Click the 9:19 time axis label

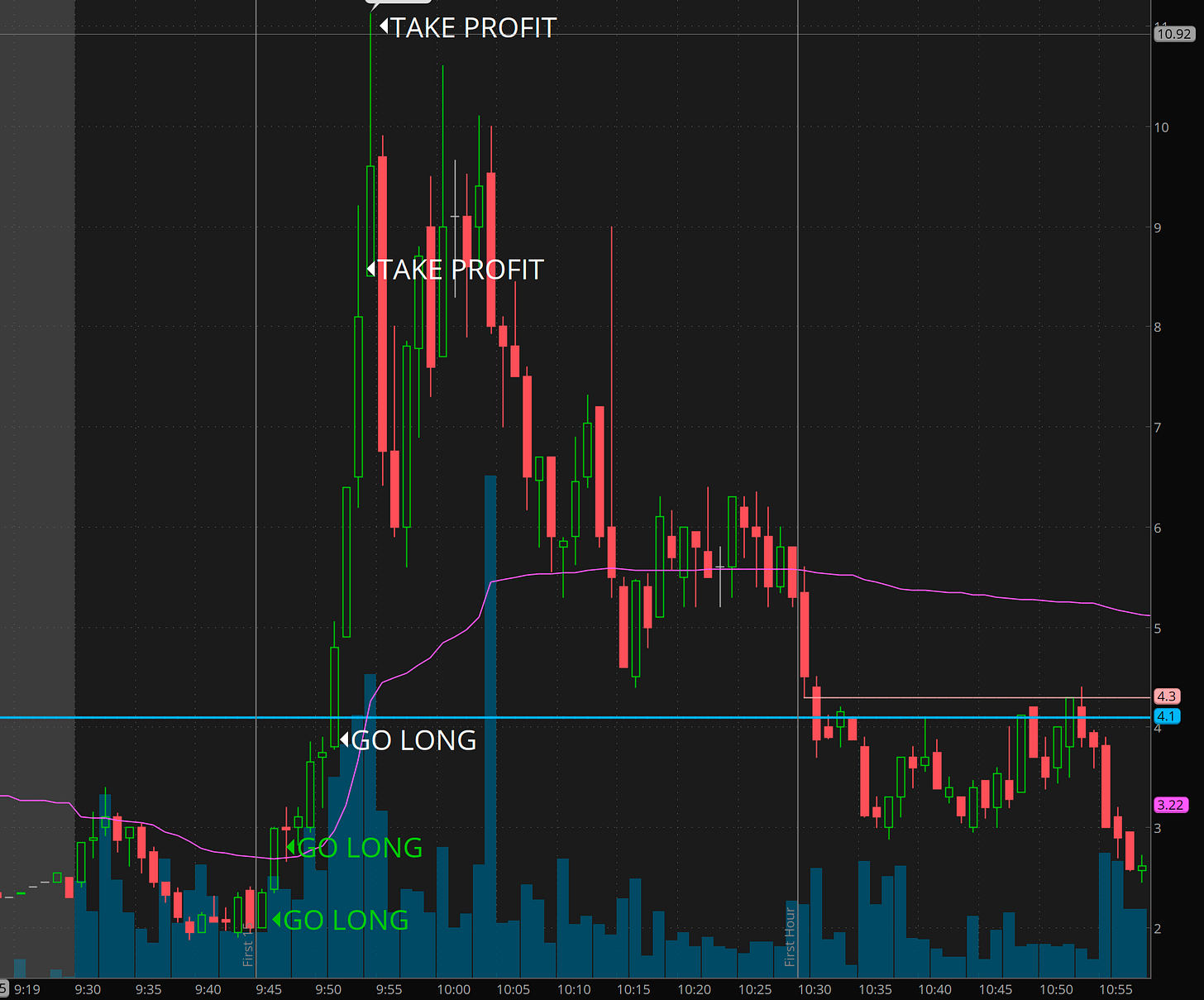click(26, 989)
